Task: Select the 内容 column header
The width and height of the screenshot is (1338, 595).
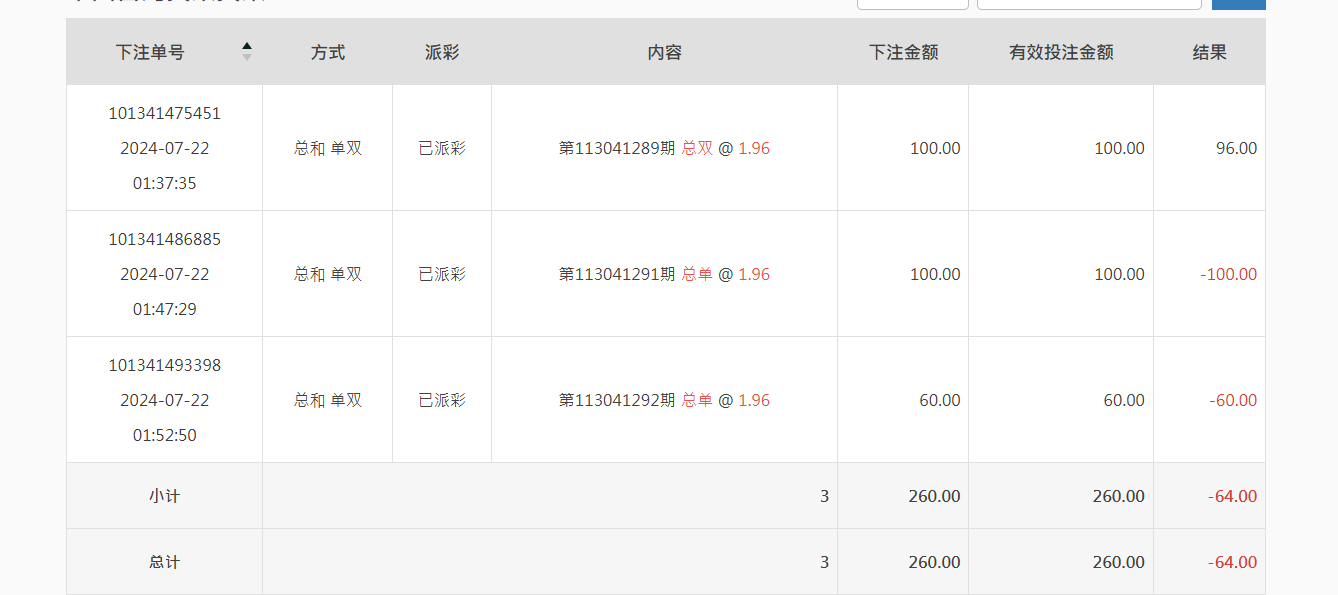Action: click(x=664, y=53)
